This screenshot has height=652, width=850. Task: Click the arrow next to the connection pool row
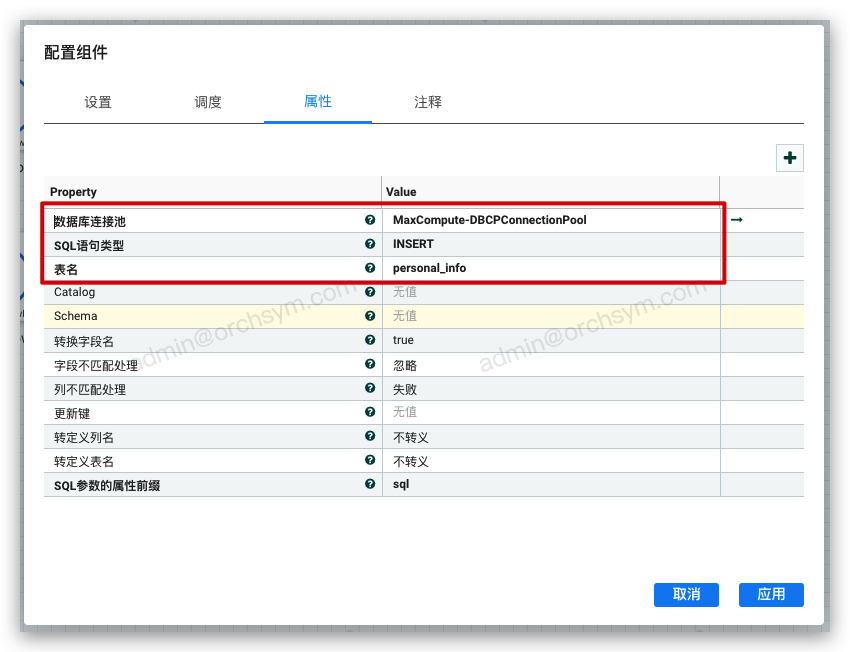737,220
